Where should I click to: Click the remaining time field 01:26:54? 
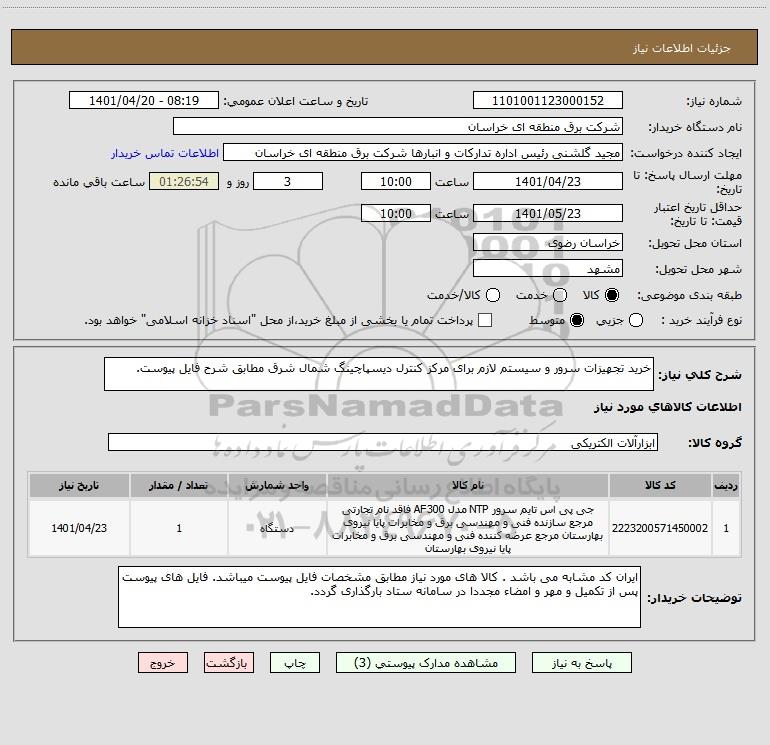click(x=184, y=181)
